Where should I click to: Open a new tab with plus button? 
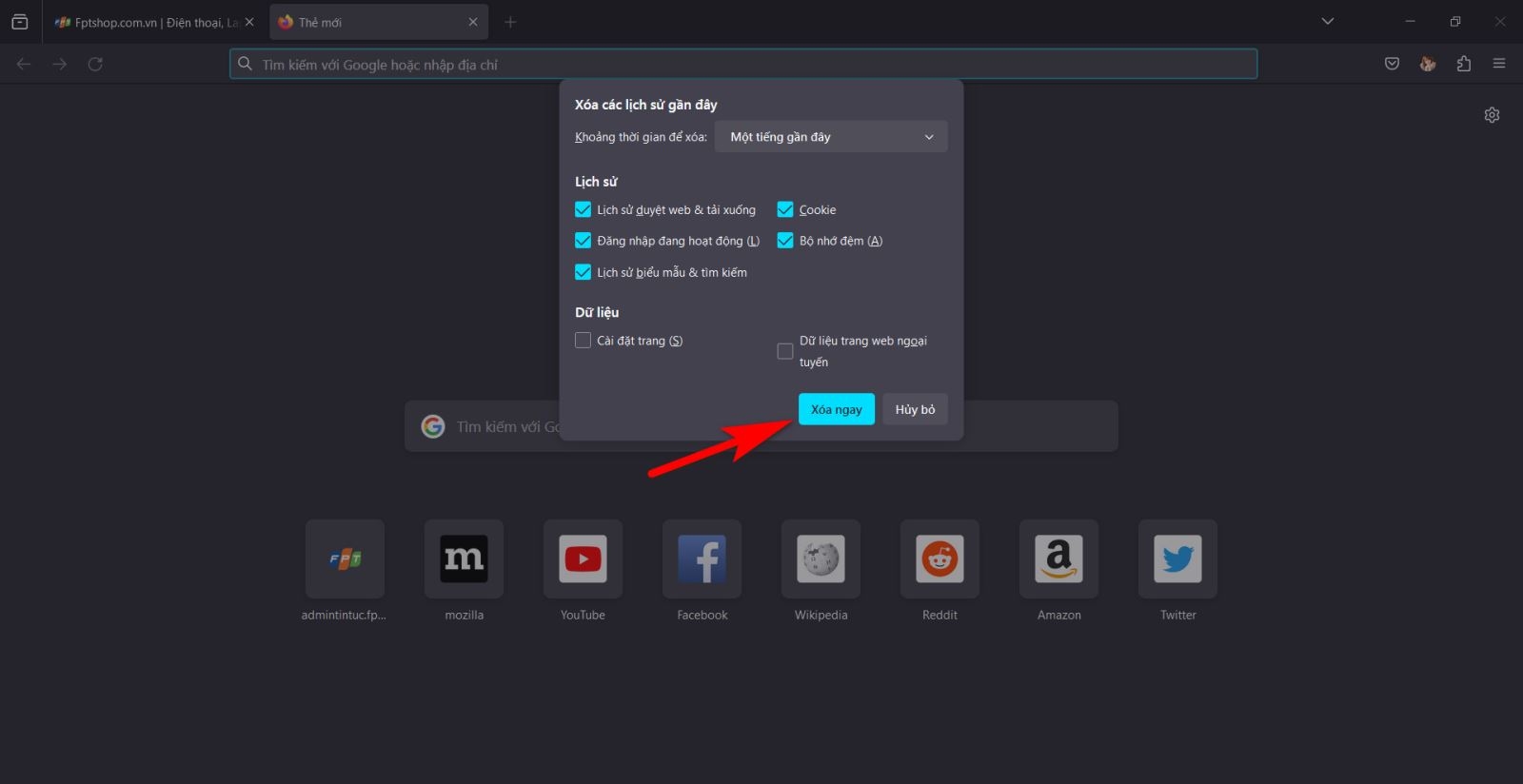[x=510, y=22]
